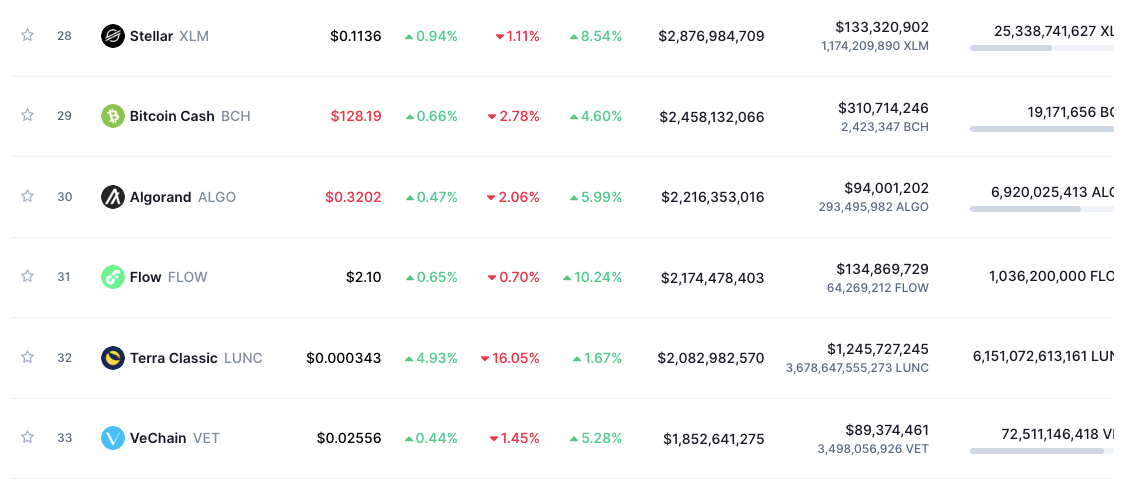Click the Terra Classic logo icon
This screenshot has height=490, width=1129.
point(113,358)
